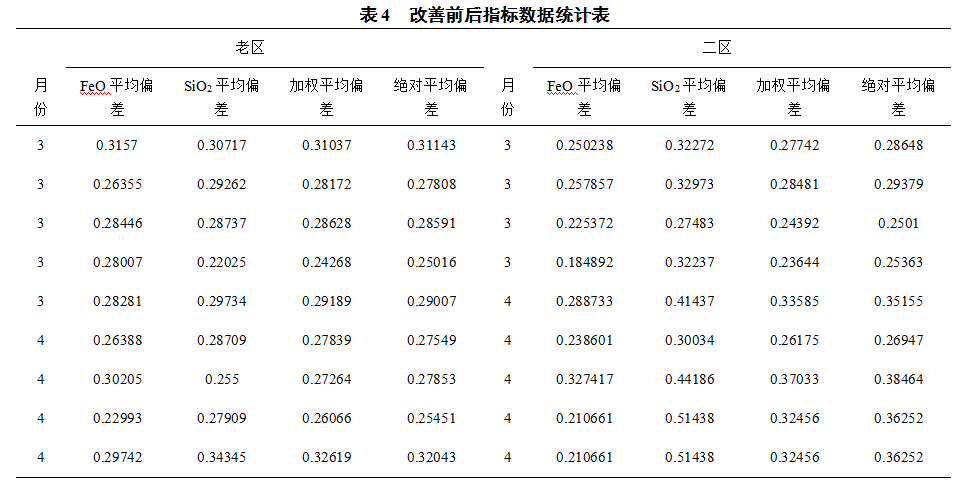Select the 绝对平均偏差 header under 二区
The width and height of the screenshot is (959, 484).
click(x=897, y=97)
